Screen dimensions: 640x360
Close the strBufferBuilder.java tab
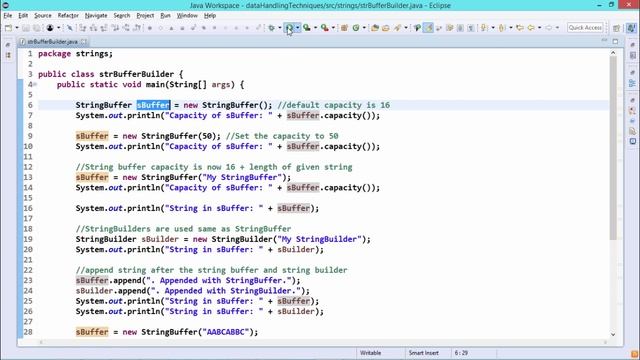[x=84, y=42]
